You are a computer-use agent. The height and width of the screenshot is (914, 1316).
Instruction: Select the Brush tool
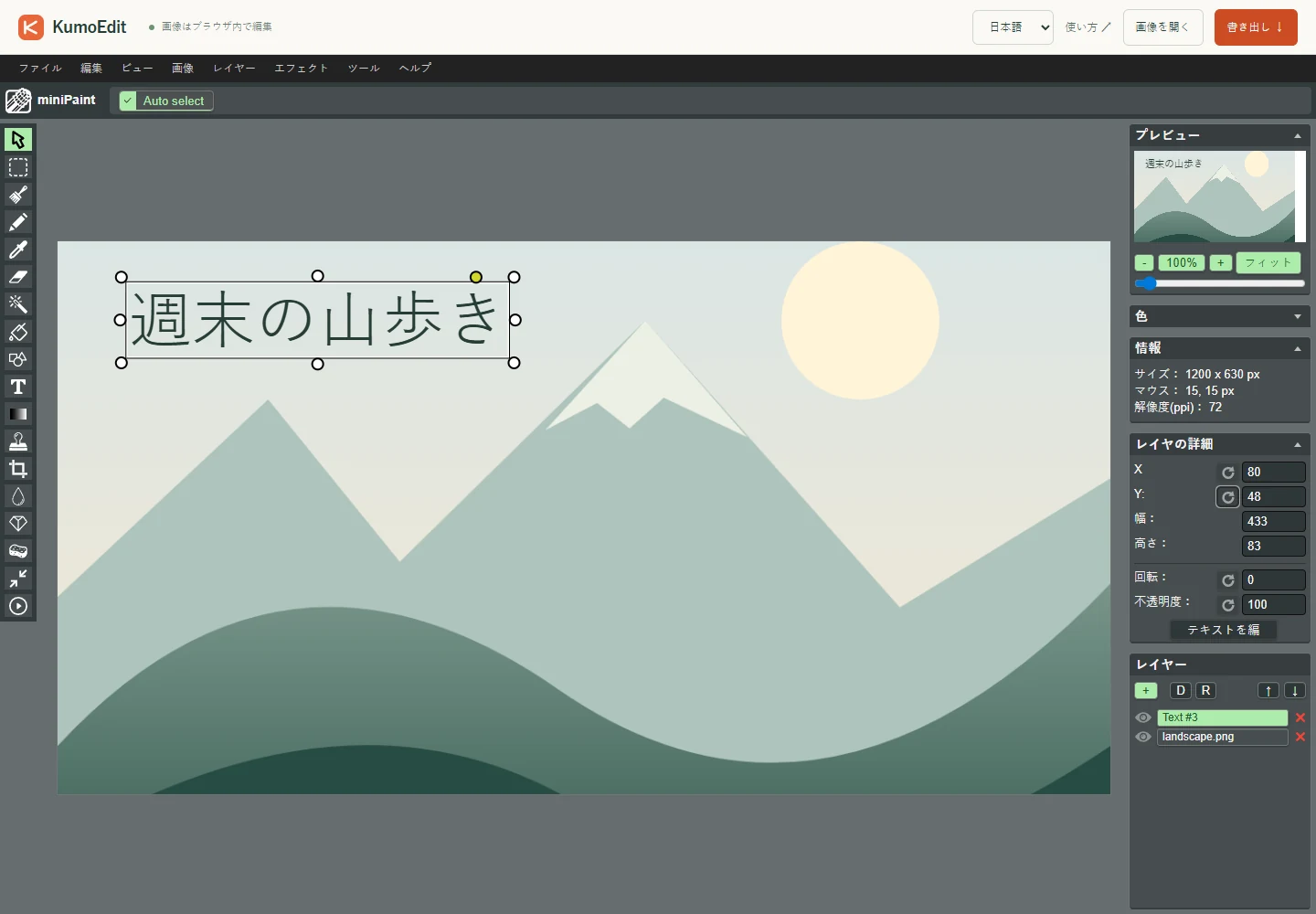pos(18,195)
